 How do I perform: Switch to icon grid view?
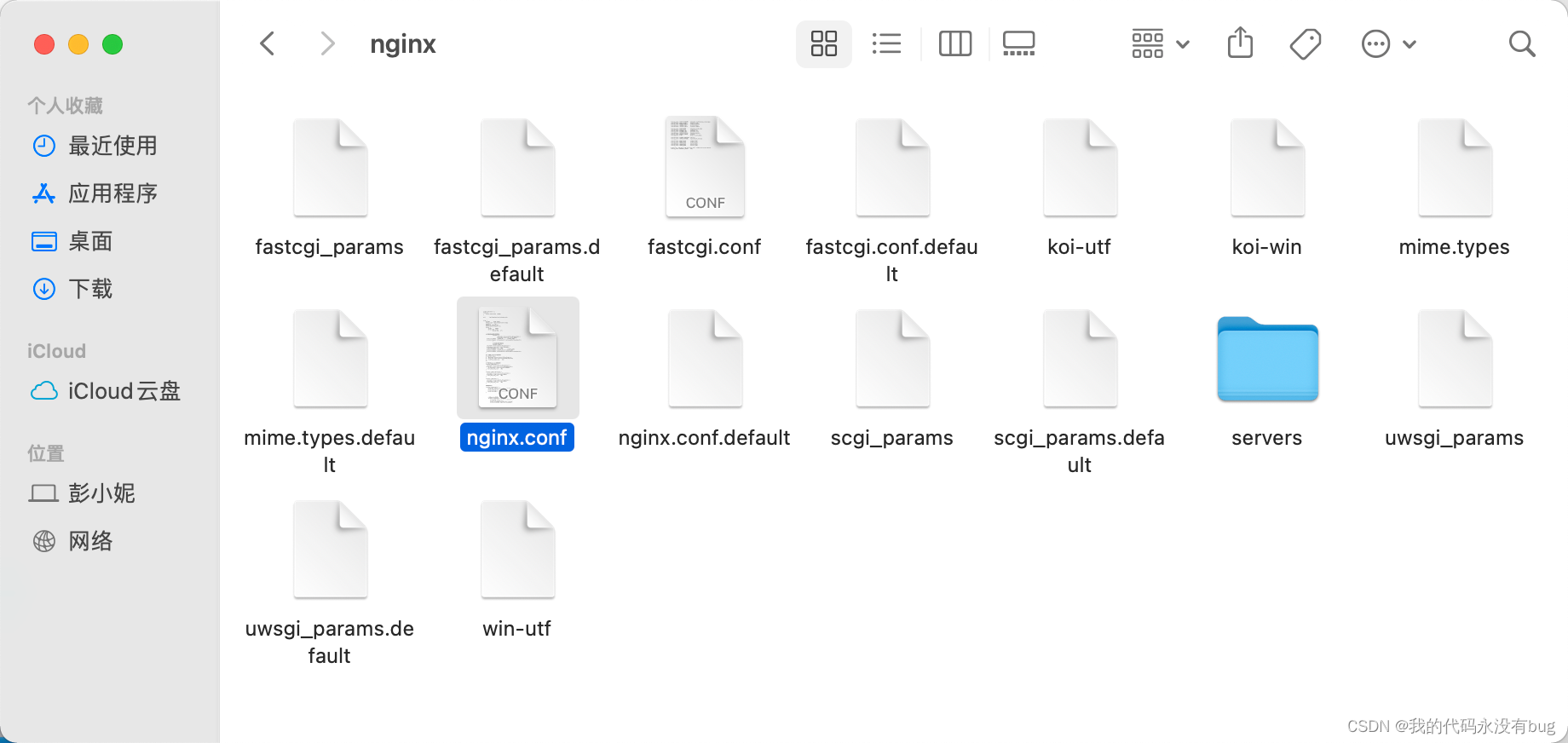pyautogui.click(x=824, y=43)
